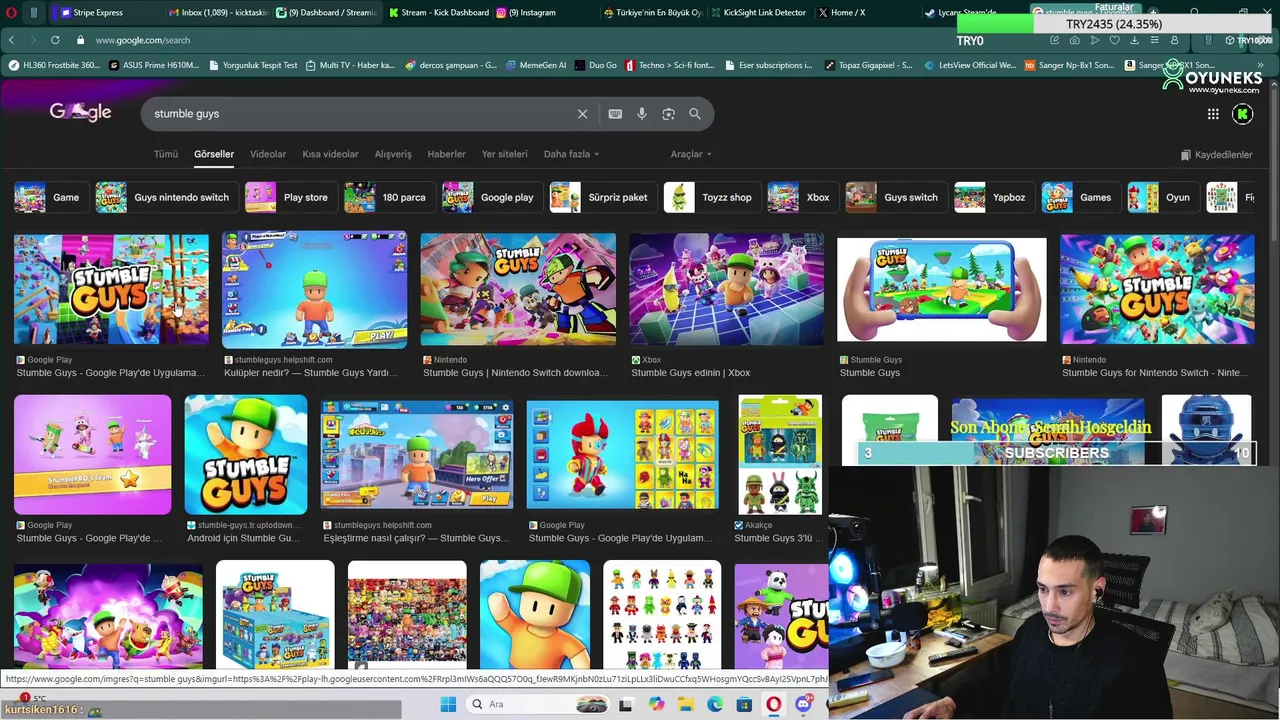Open the Akakçe Stumble Guys 3'lü image

(780, 455)
